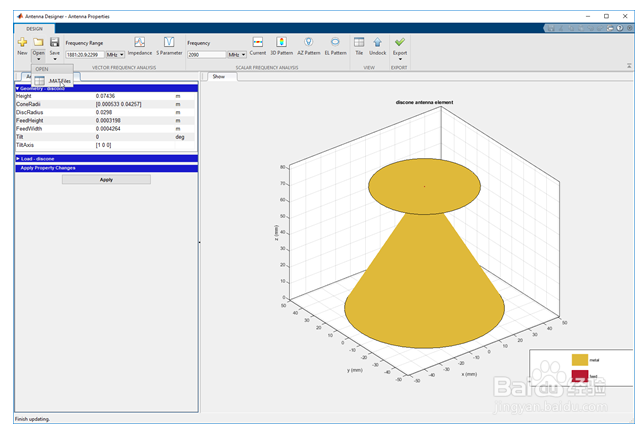The image size is (643, 429).
Task: Click the Frequency Range input field
Action: tap(85, 55)
